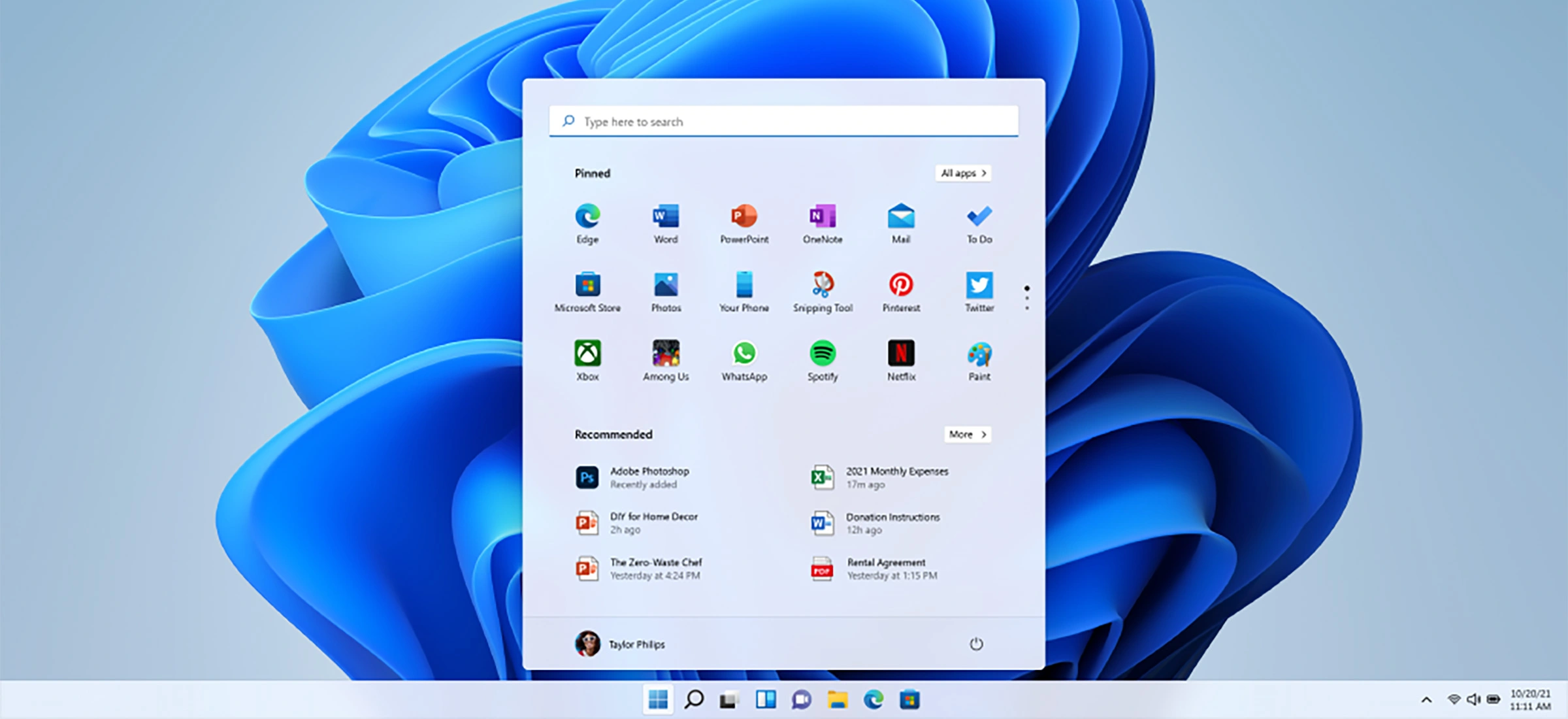Click the pinned apps page indicator dots

tap(1027, 297)
